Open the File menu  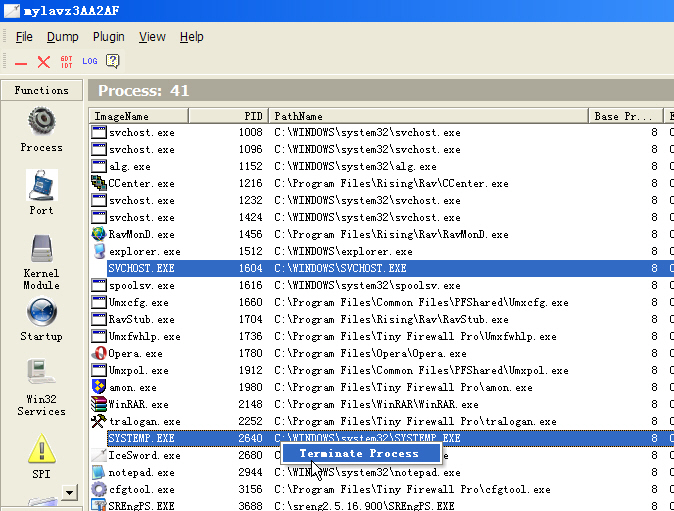(24, 37)
